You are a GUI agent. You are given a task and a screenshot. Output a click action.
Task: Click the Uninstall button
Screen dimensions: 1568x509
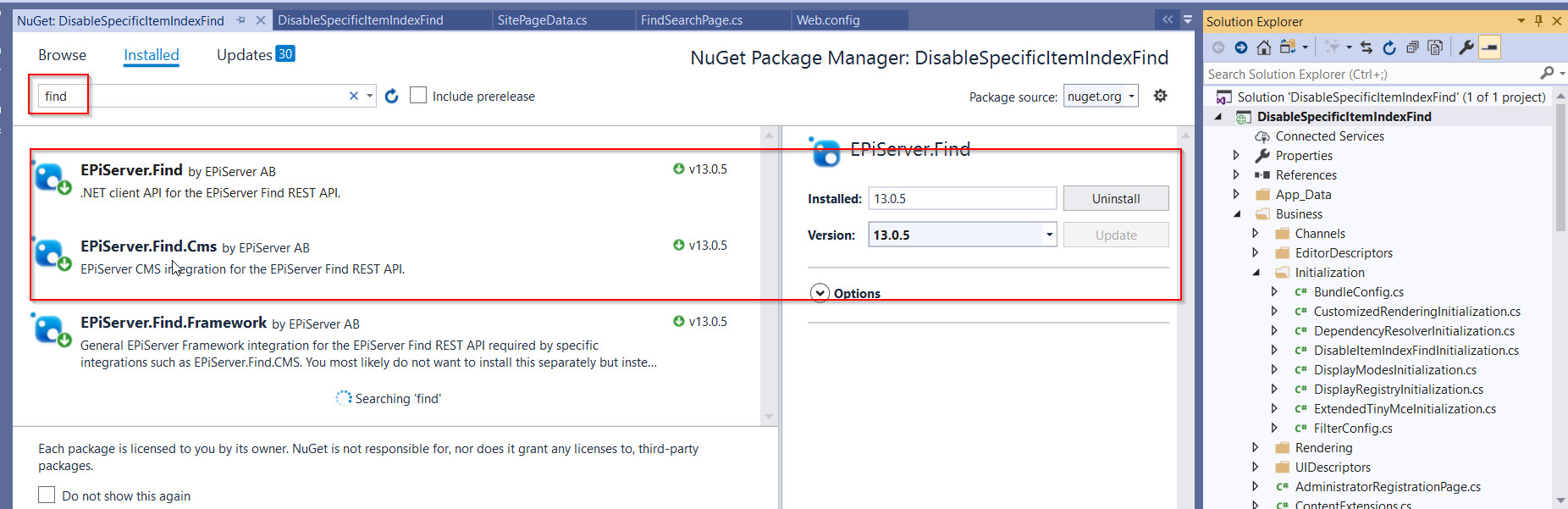[x=1115, y=198]
